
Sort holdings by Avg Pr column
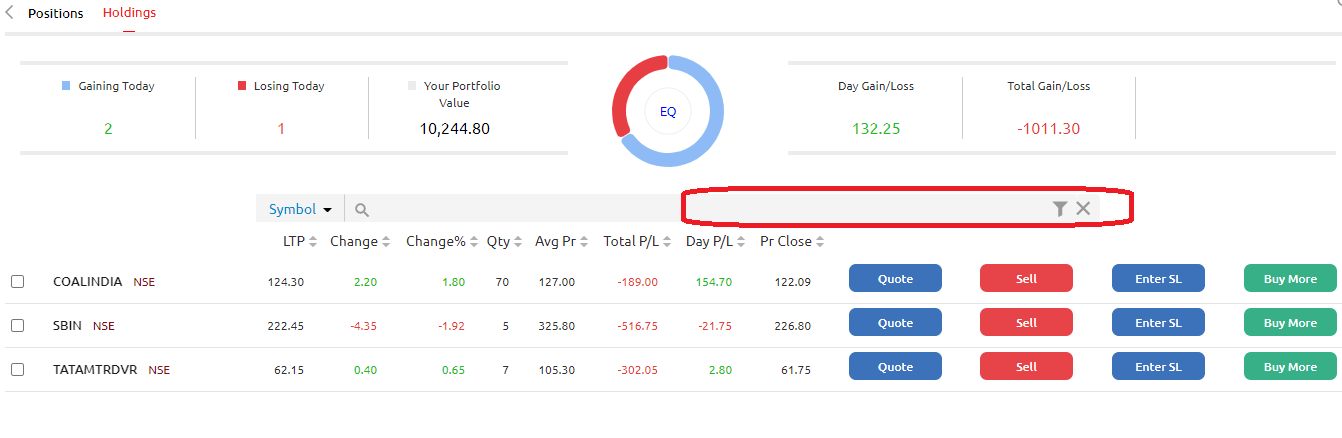click(563, 241)
